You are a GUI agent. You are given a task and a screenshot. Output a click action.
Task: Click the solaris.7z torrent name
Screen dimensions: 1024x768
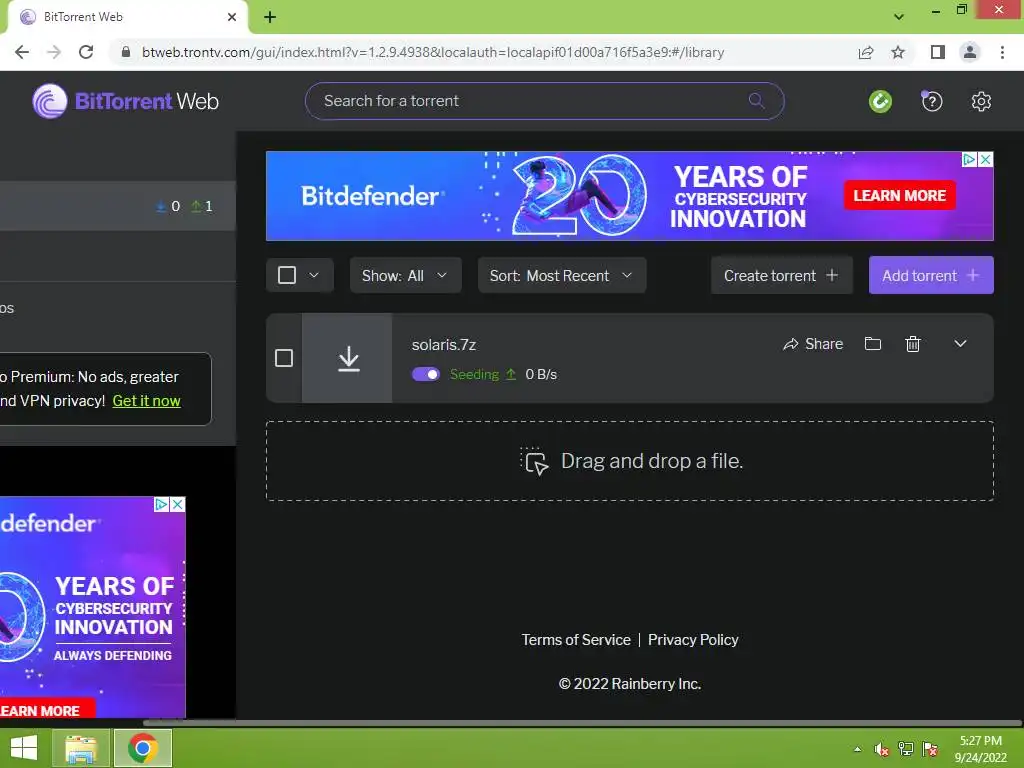point(443,345)
